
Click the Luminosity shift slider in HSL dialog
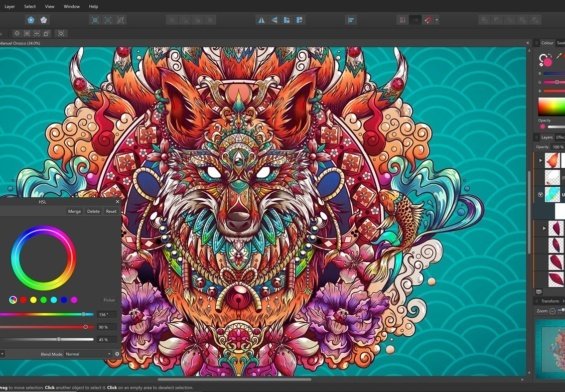[x=46, y=339]
